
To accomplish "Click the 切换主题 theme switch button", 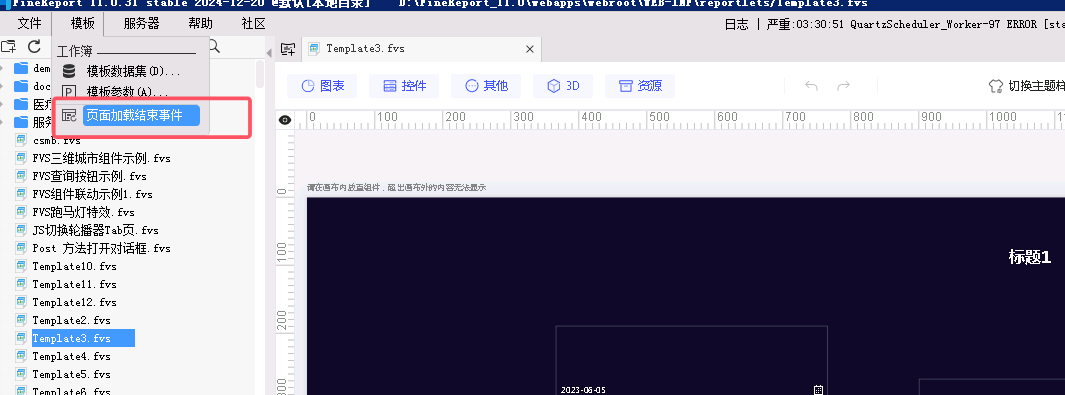I will tap(1026, 86).
